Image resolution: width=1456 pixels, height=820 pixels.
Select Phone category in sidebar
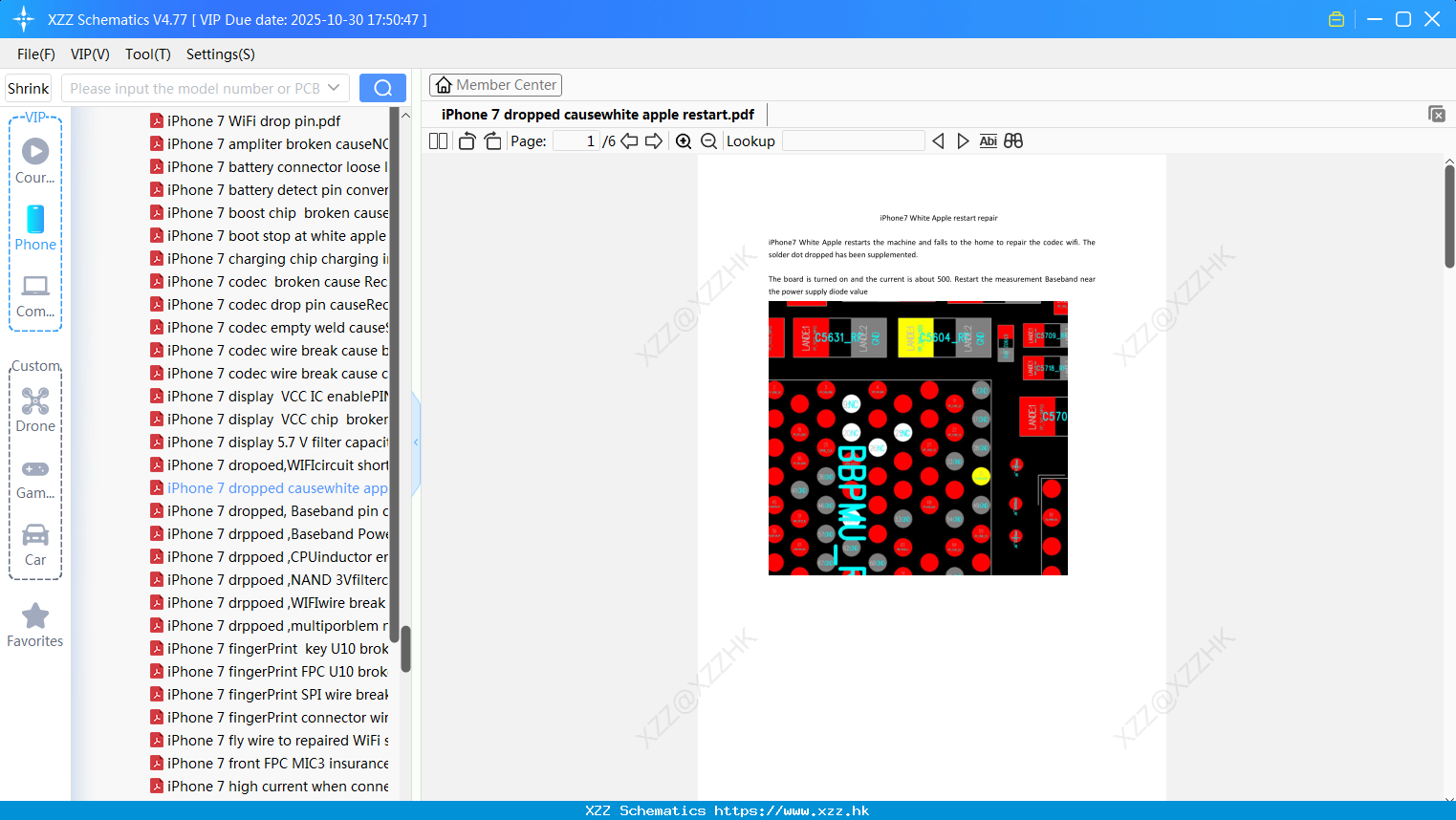(x=35, y=228)
